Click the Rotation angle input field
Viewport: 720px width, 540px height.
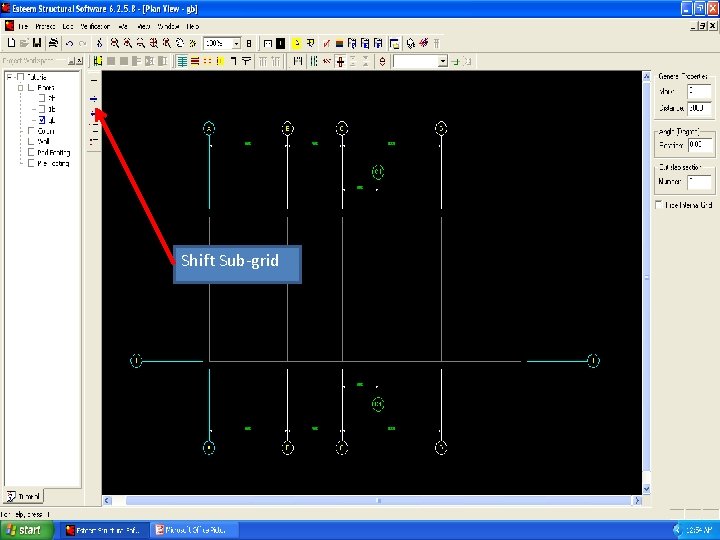coord(701,145)
